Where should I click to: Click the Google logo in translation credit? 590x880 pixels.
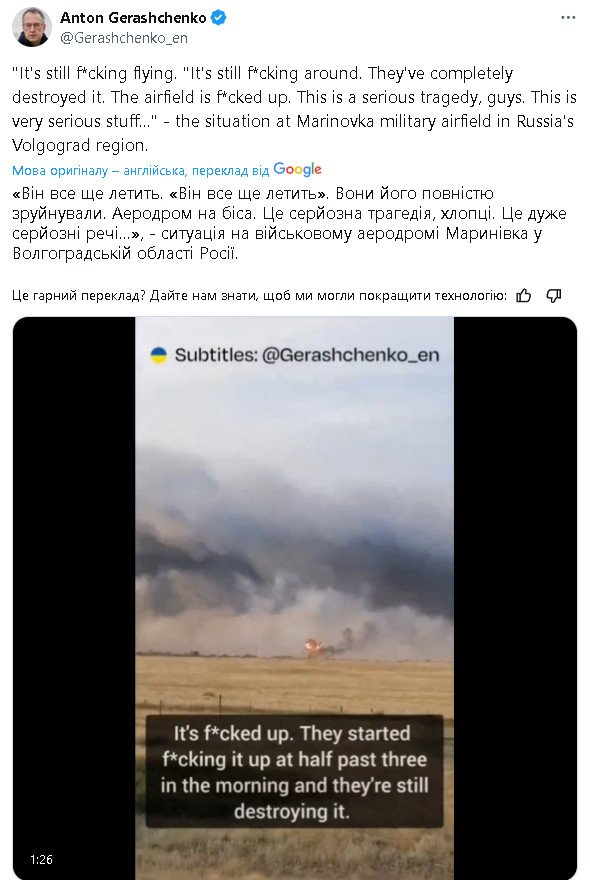pyautogui.click(x=298, y=169)
